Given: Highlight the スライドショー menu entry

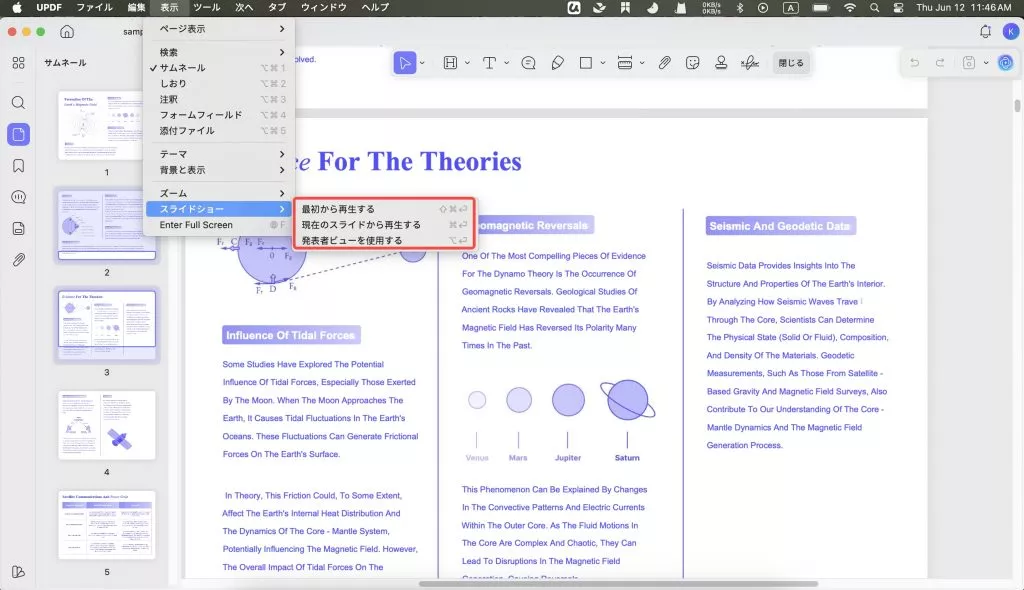Looking at the screenshot, I should click(x=219, y=209).
